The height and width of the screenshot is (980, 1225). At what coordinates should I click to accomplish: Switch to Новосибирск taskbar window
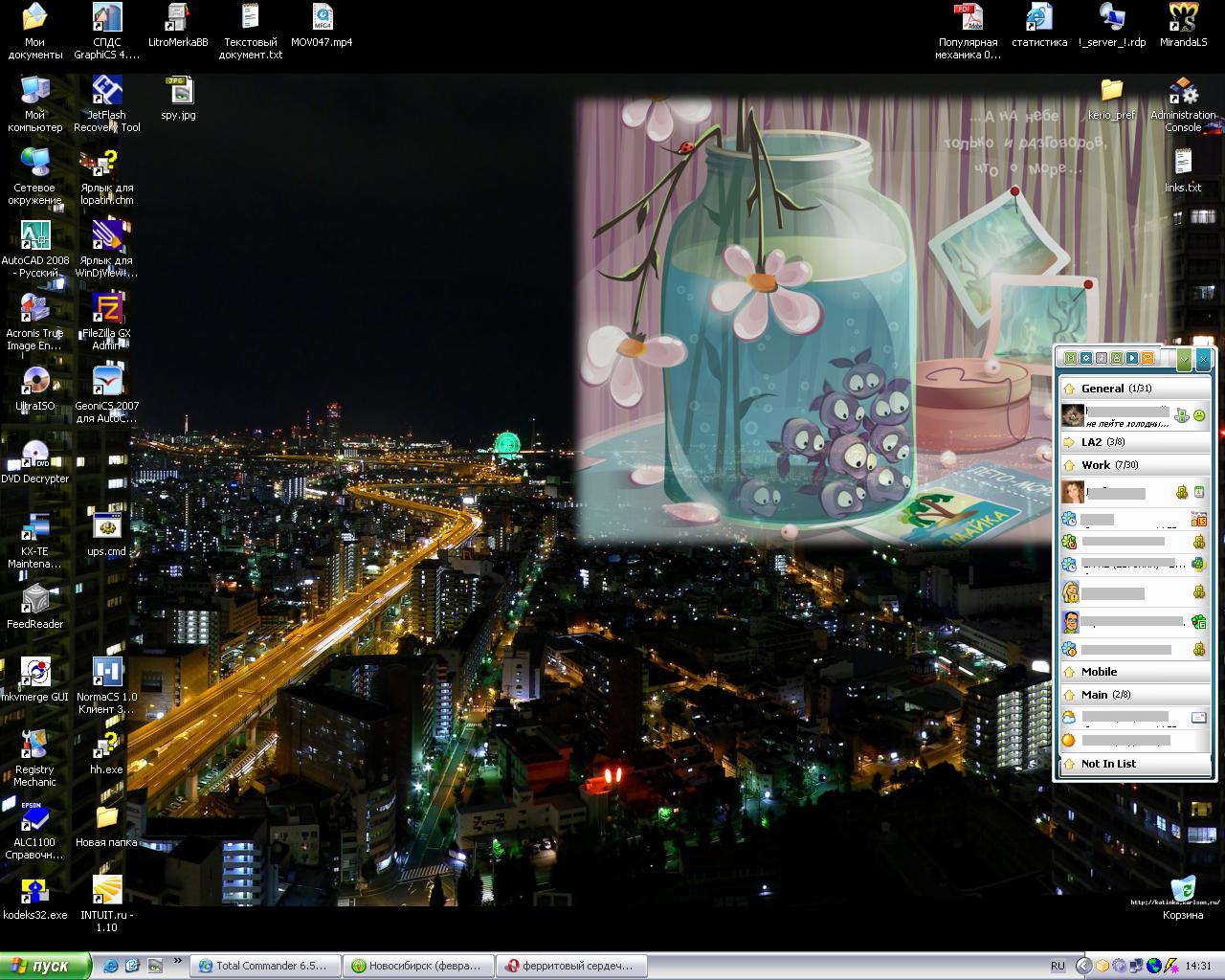tap(419, 966)
